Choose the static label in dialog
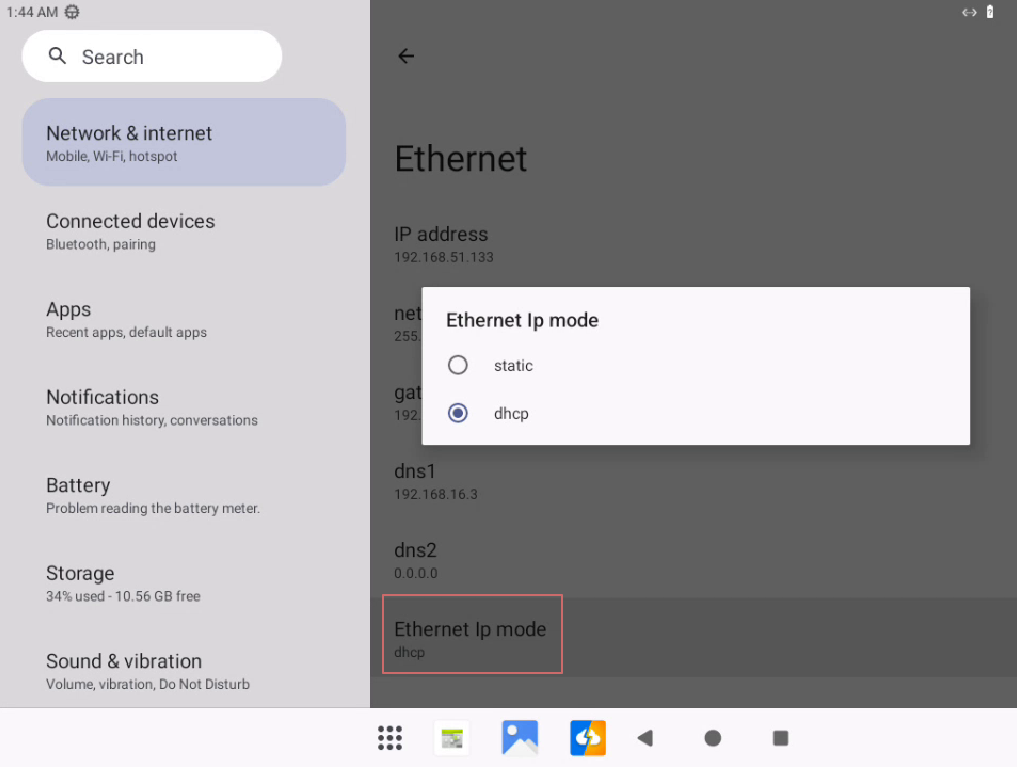This screenshot has width=1017, height=767. (x=513, y=366)
